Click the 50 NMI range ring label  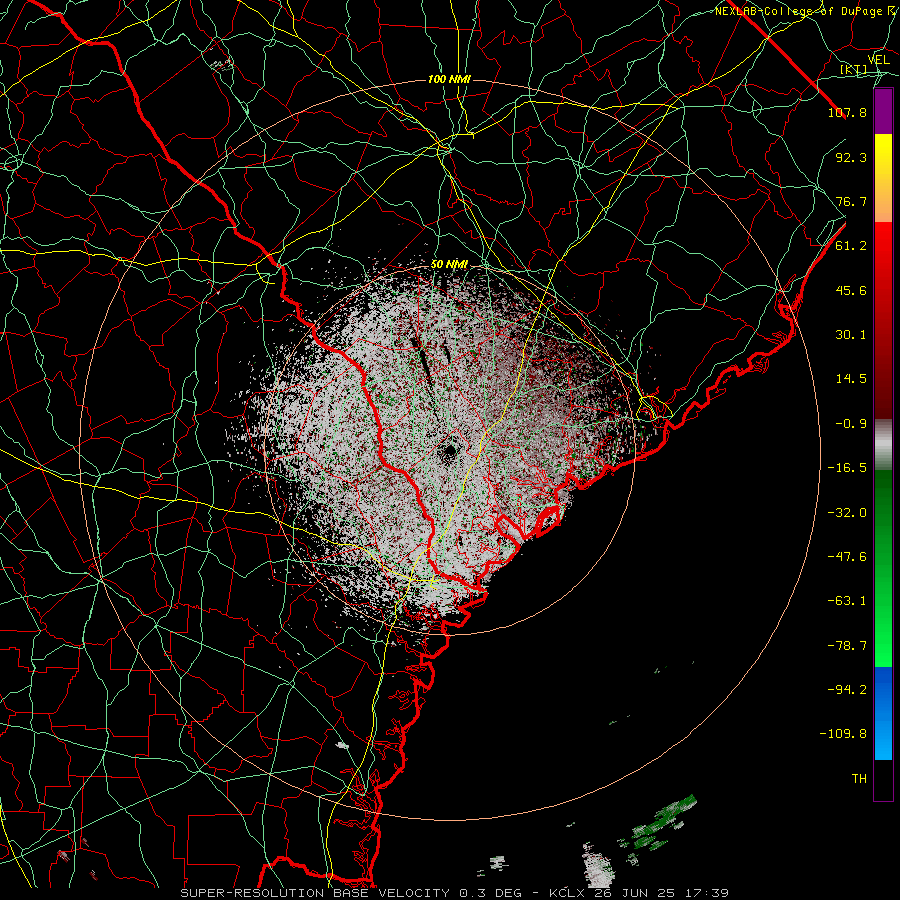pos(449,264)
